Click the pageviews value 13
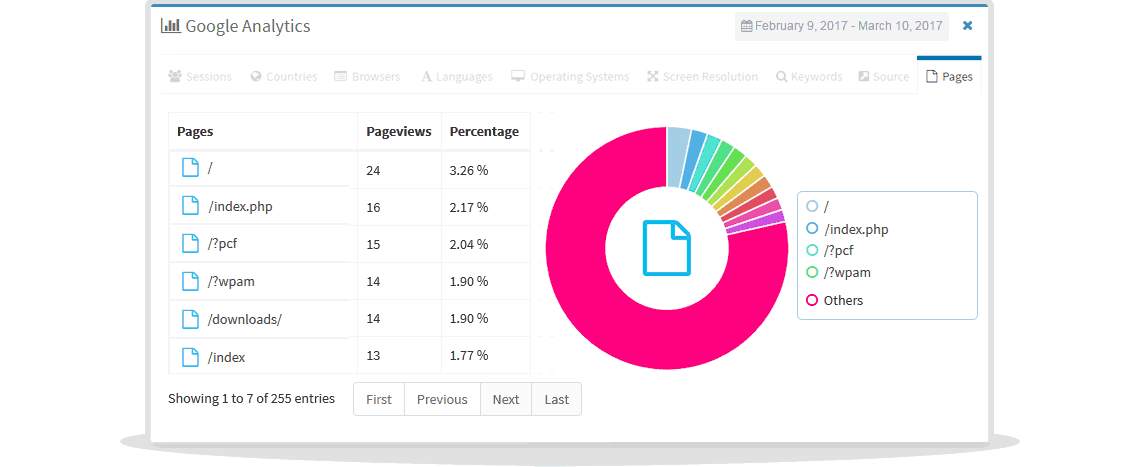This screenshot has width=1140, height=467. [x=374, y=356]
